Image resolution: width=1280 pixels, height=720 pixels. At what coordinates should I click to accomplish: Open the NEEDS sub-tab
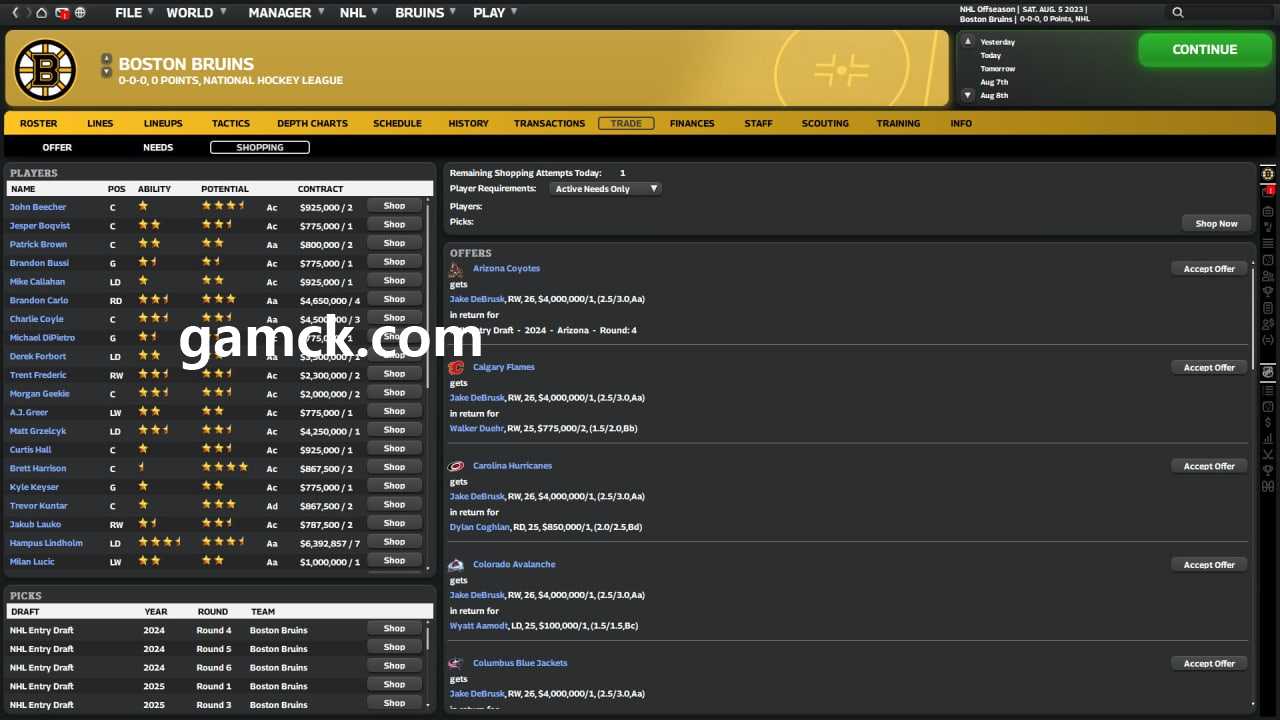[x=158, y=147]
